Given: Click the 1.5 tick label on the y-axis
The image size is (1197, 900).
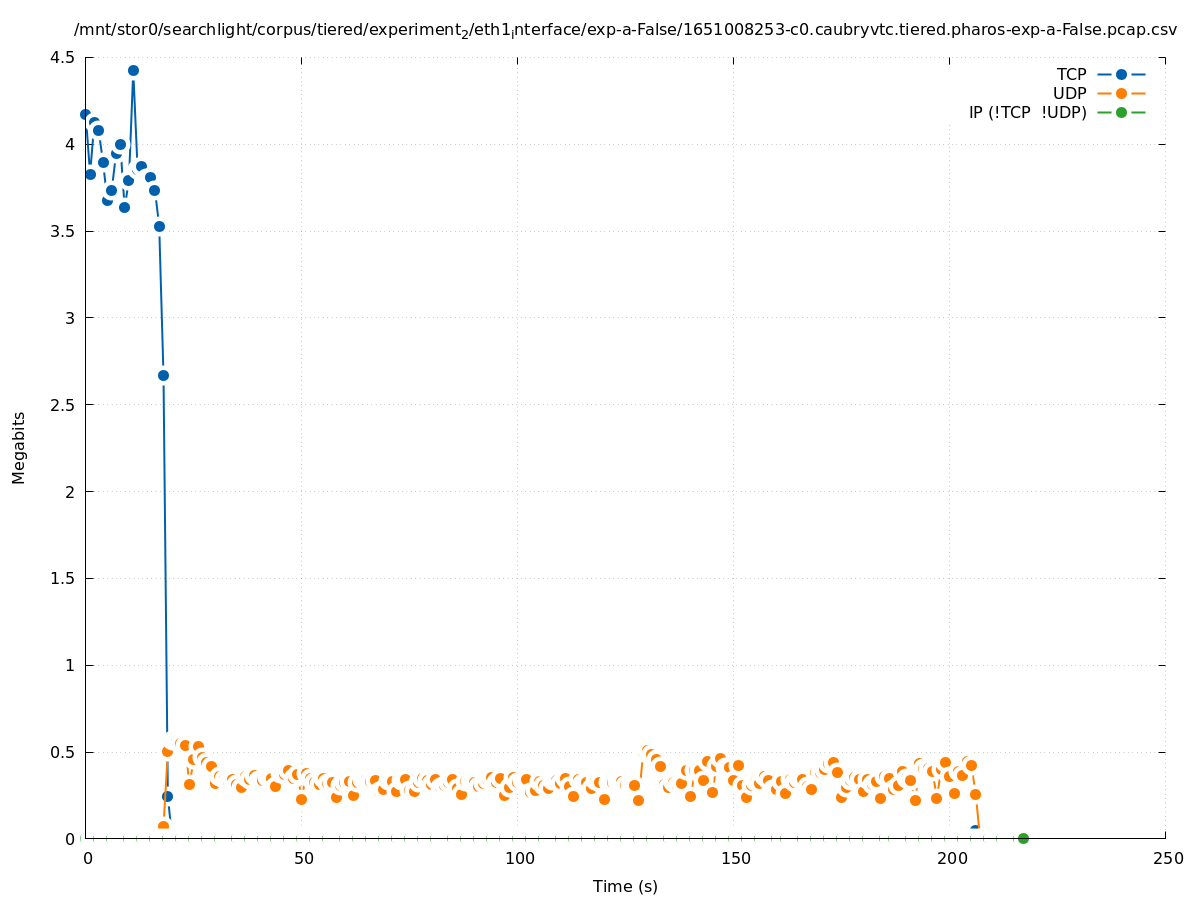Looking at the screenshot, I should point(62,578).
